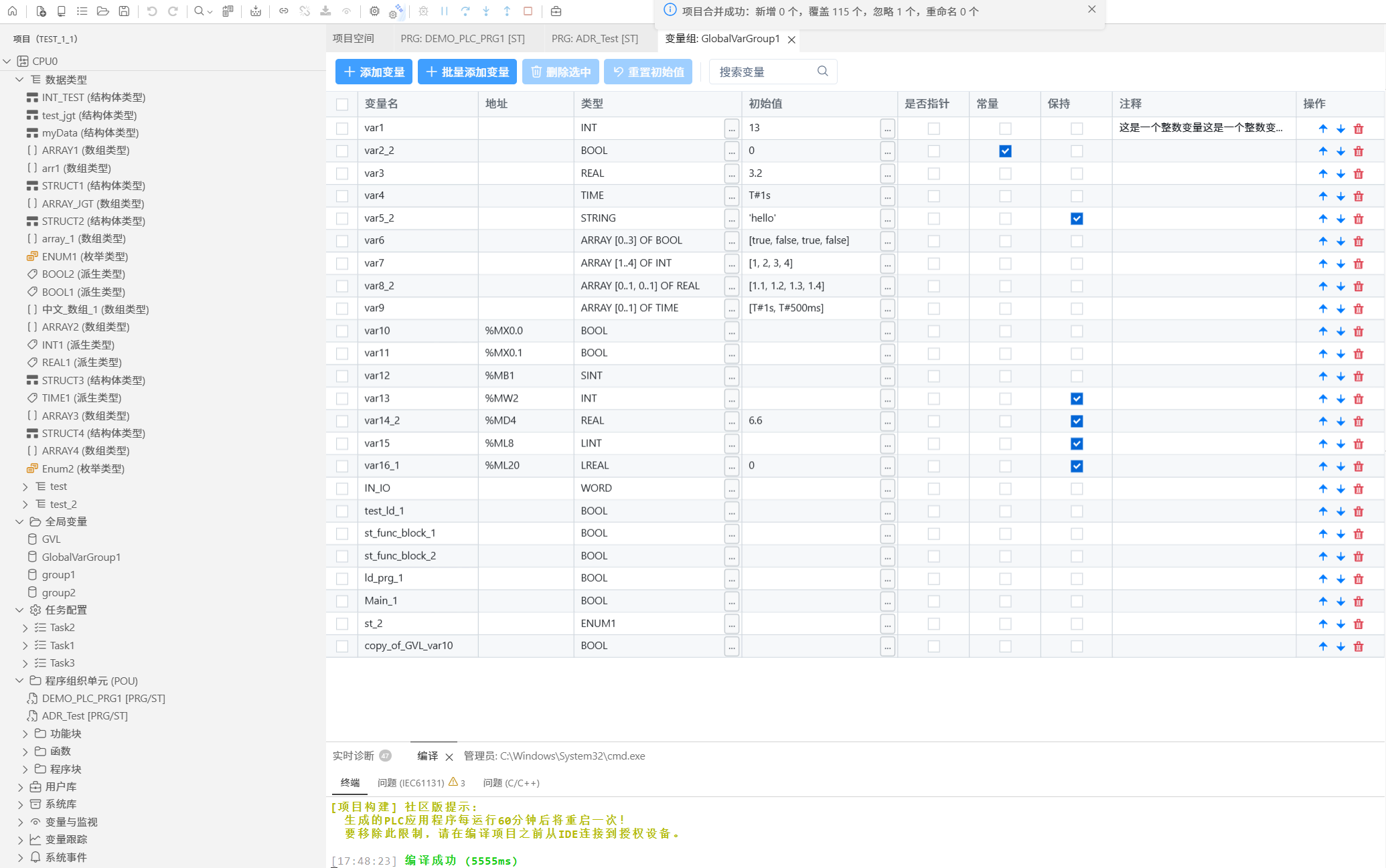Check the constant checkbox for var10
The image size is (1386, 868).
[1005, 331]
